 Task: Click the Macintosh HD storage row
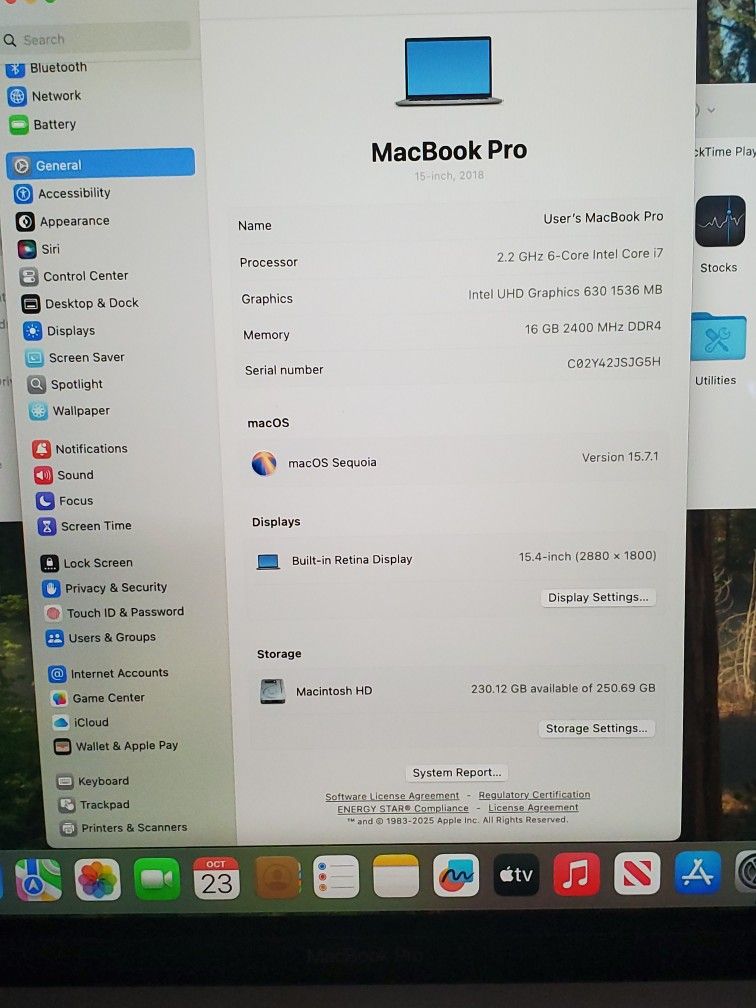coord(457,690)
